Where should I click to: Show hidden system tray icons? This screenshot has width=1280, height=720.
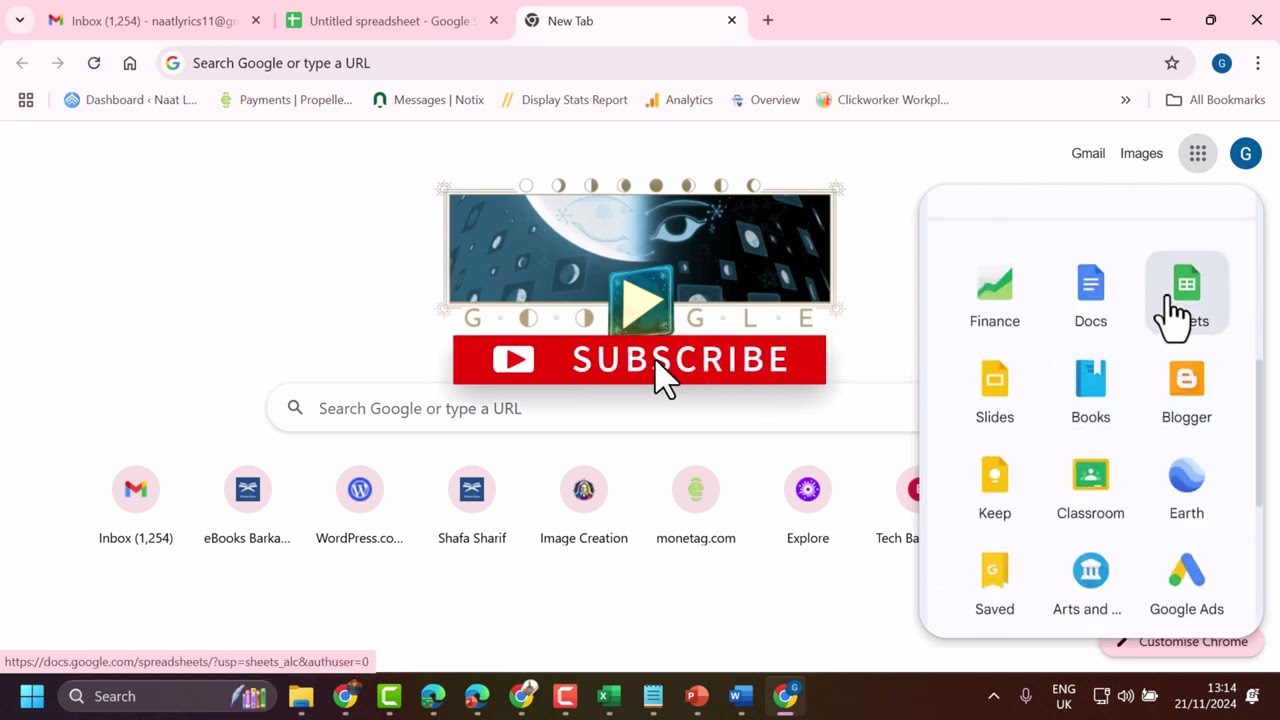[x=993, y=696]
